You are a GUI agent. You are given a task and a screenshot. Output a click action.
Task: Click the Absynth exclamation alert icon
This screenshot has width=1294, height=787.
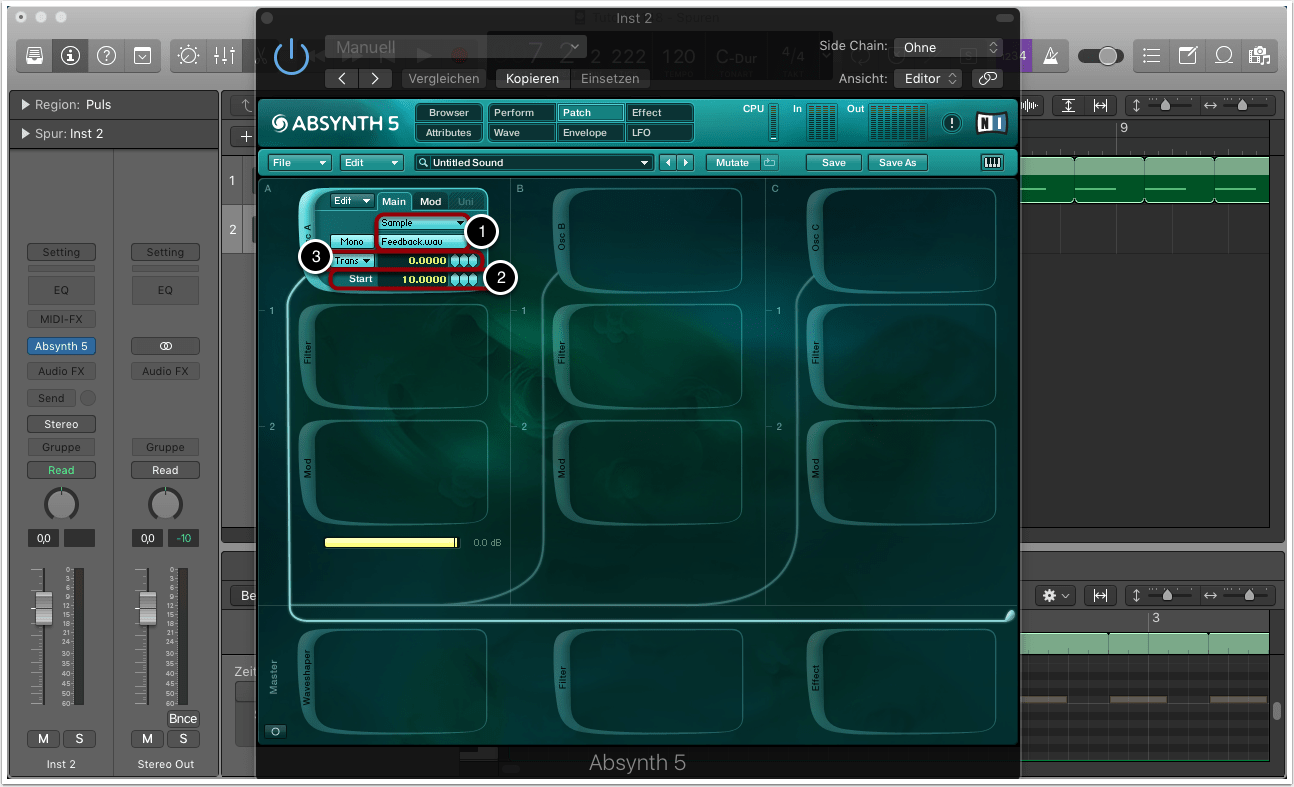click(952, 123)
